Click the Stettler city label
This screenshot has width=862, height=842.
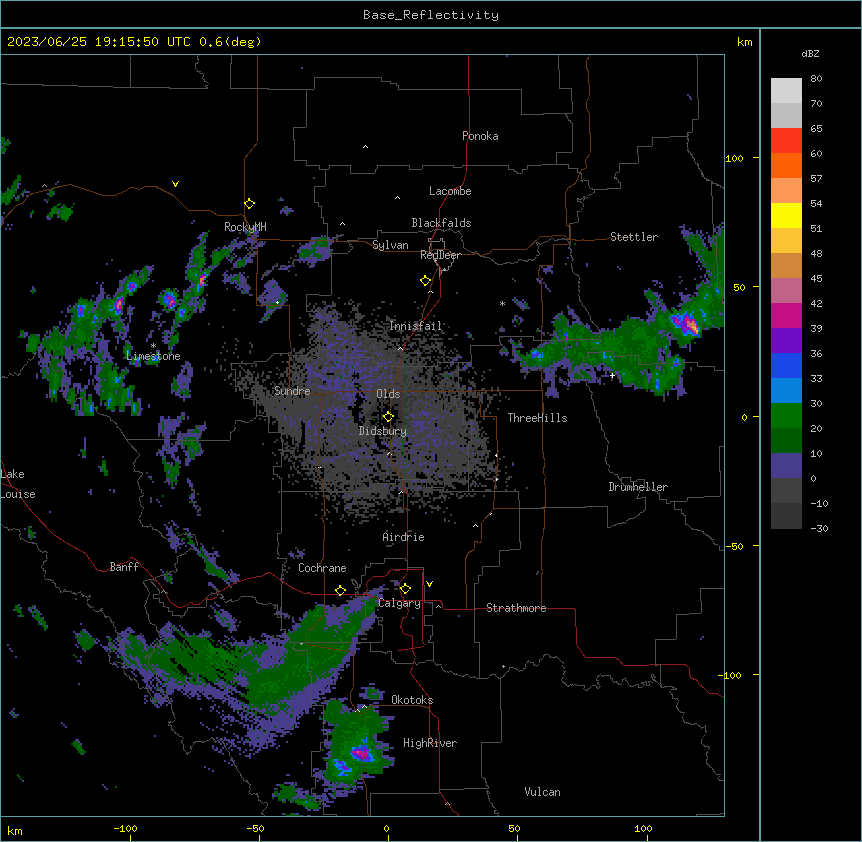634,237
